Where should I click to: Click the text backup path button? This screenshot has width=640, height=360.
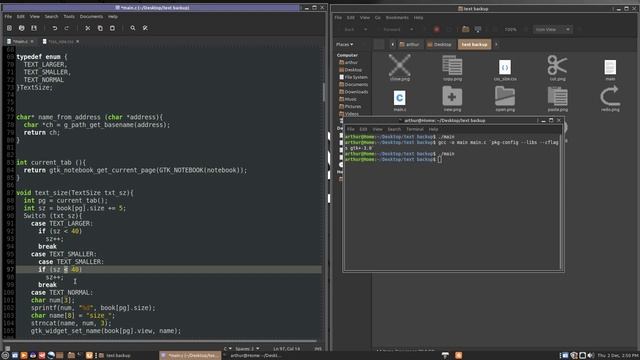[474, 44]
